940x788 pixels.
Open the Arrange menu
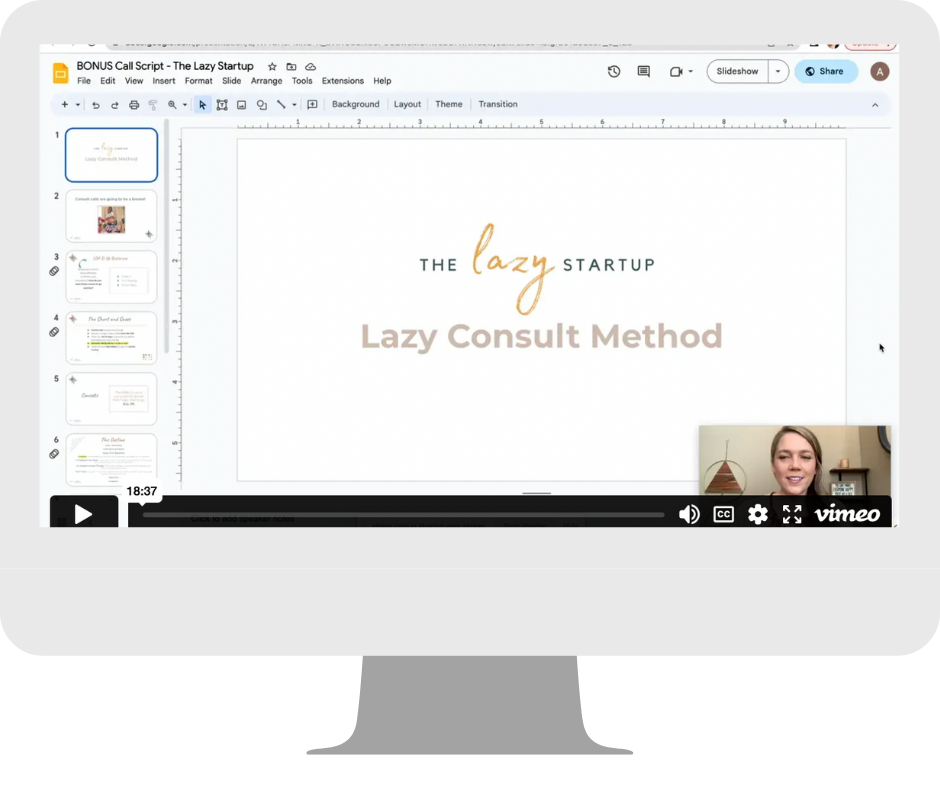click(x=266, y=81)
